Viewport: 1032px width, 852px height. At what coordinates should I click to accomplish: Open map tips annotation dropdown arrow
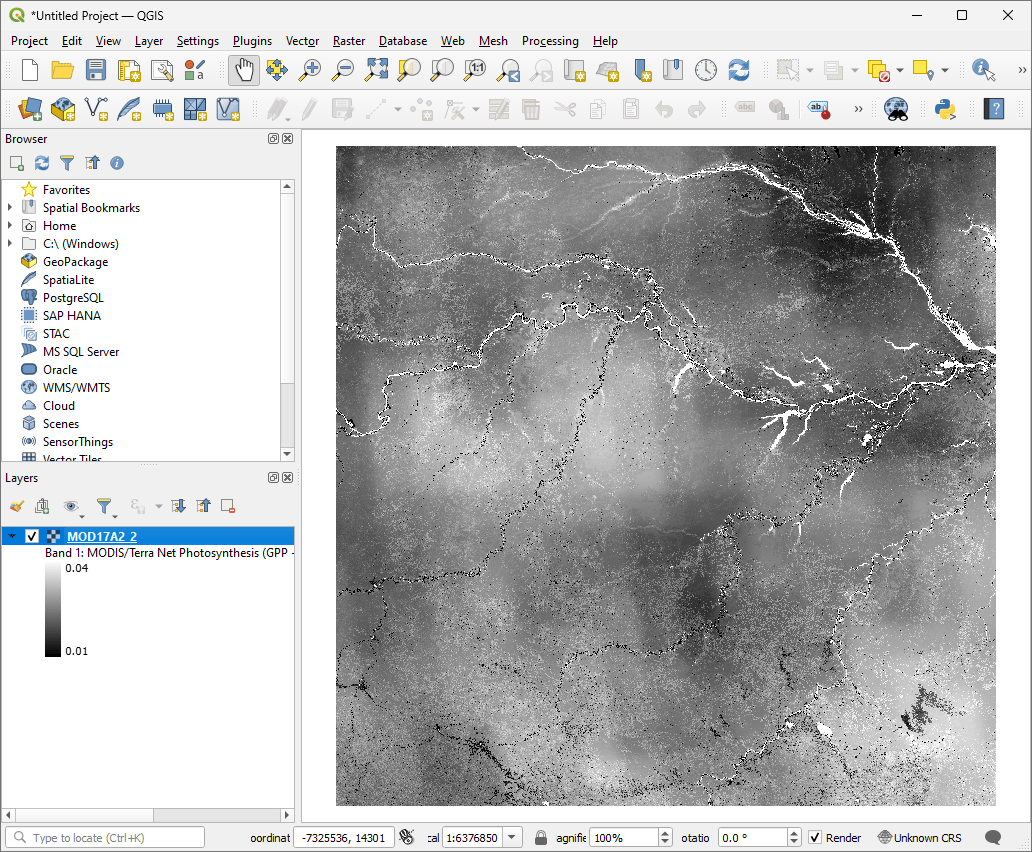tap(945, 70)
